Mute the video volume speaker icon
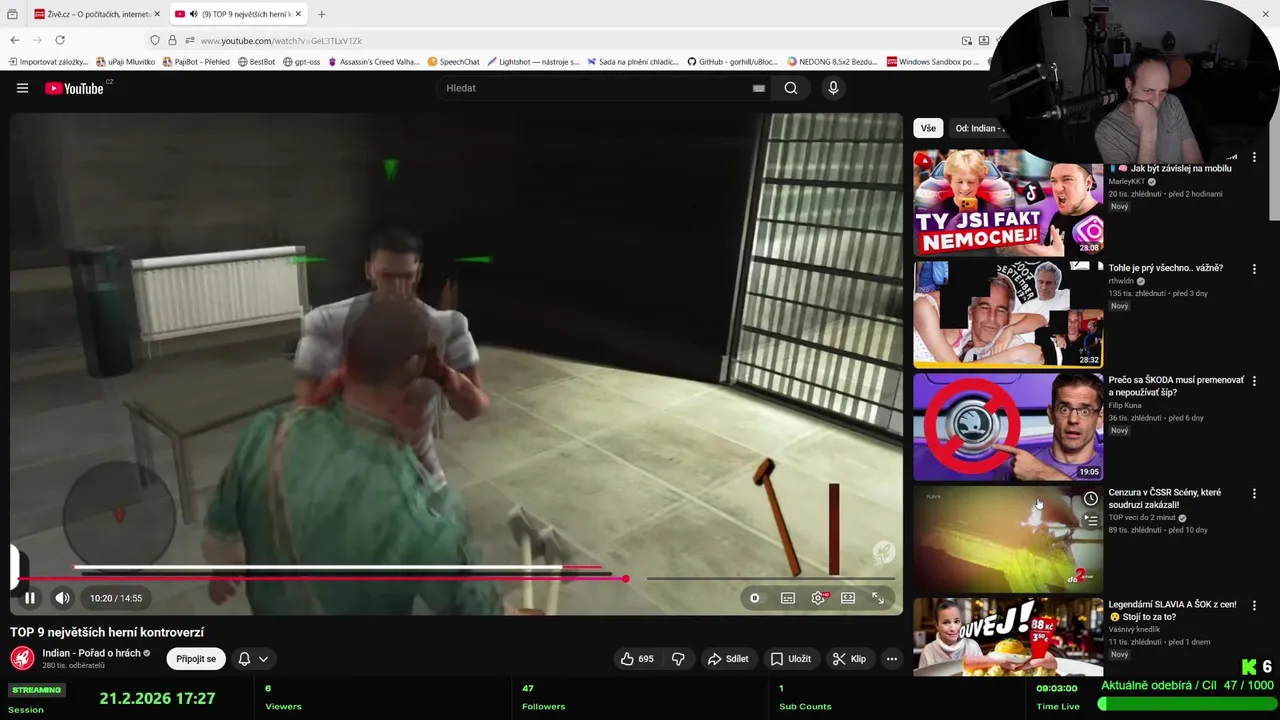1280x720 pixels. click(x=62, y=598)
